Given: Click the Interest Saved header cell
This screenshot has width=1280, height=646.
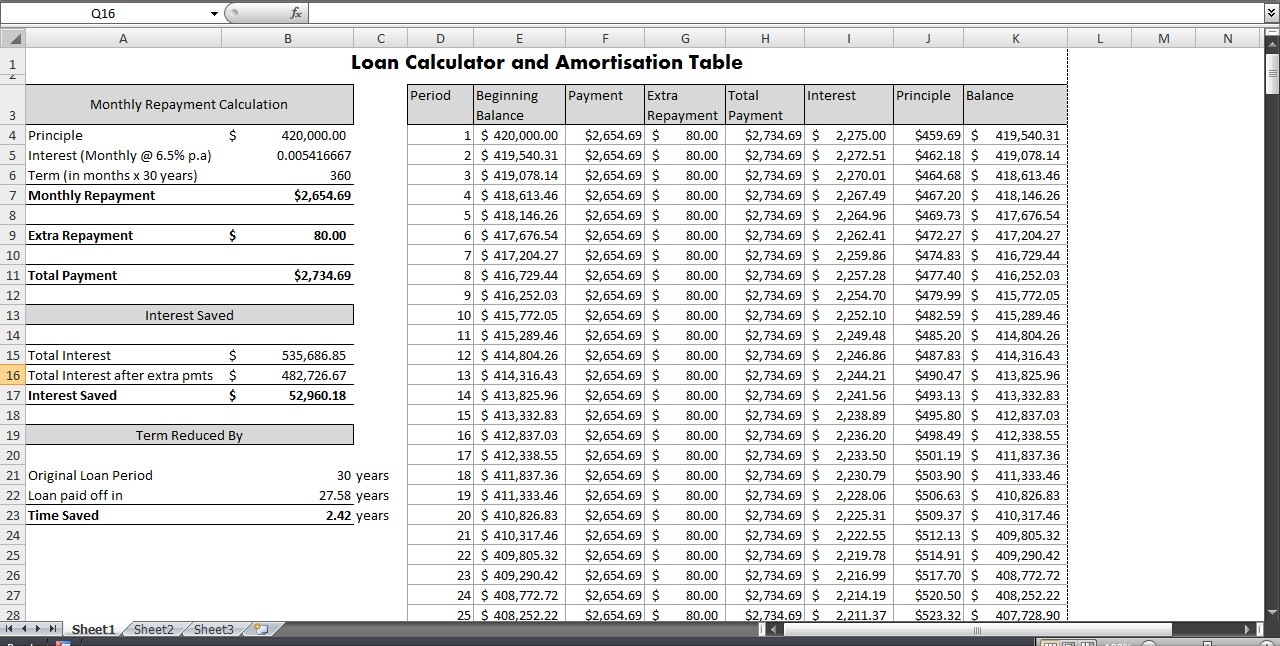Looking at the screenshot, I should (190, 314).
